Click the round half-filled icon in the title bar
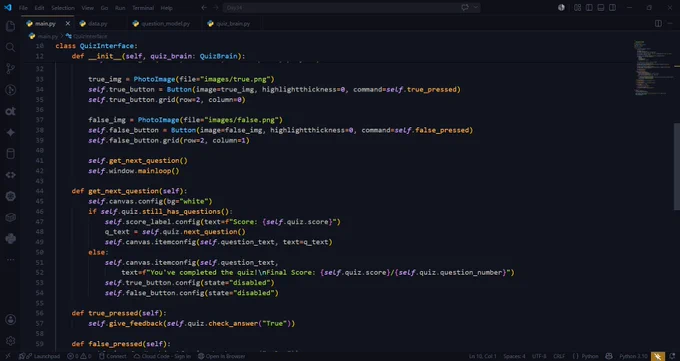Image resolution: width=680 pixels, height=361 pixels. point(561,7)
